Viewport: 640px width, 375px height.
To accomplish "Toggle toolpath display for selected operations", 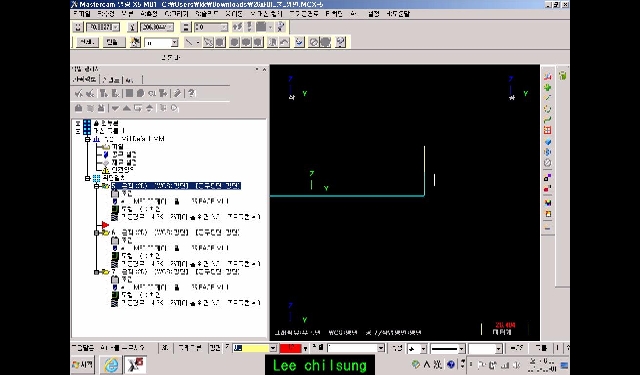I will tap(90, 108).
